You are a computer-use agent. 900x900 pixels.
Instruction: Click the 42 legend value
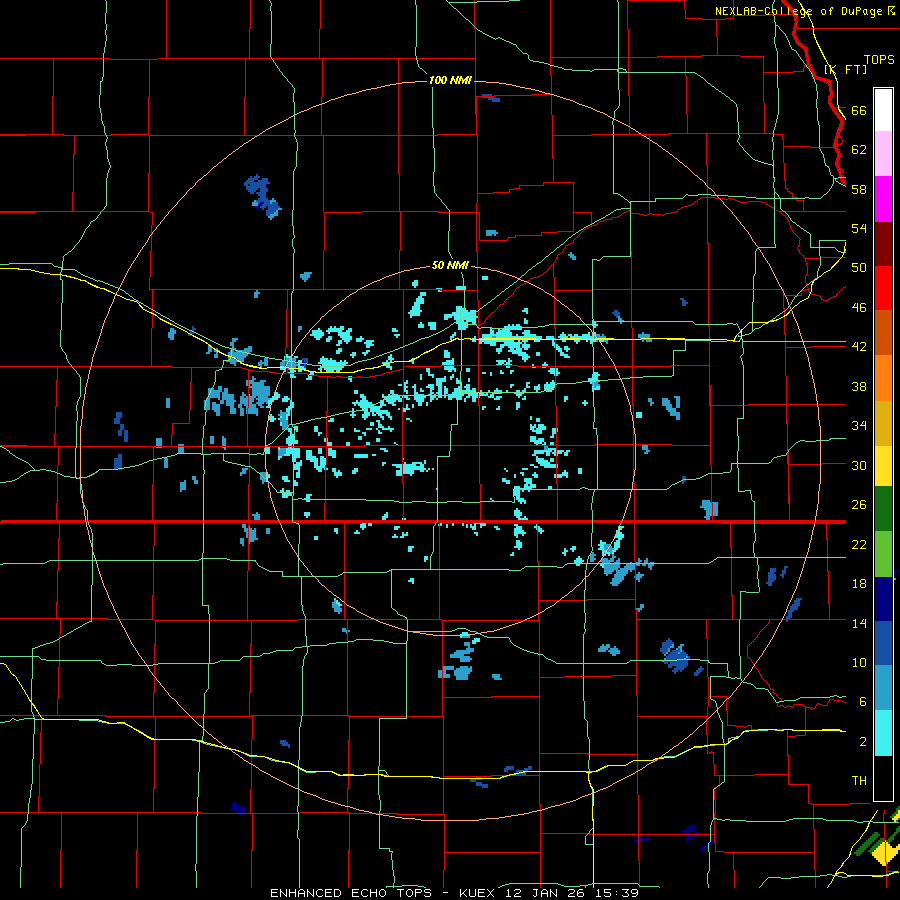(859, 347)
